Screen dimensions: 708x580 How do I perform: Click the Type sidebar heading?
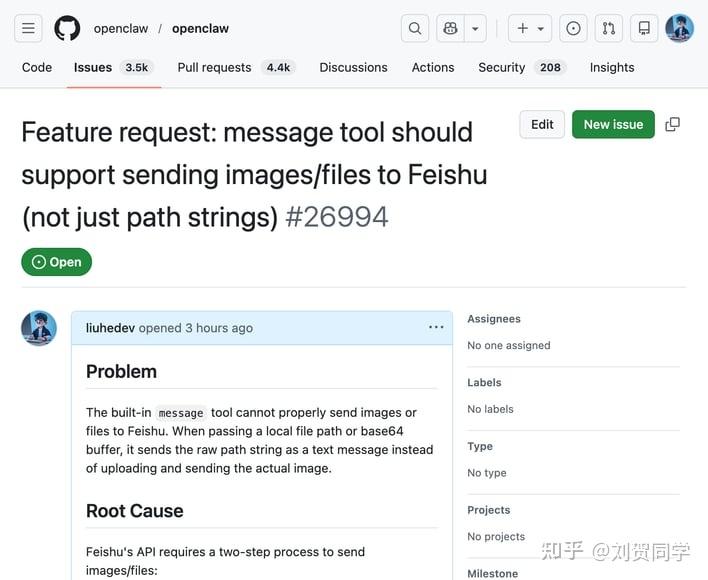480,446
